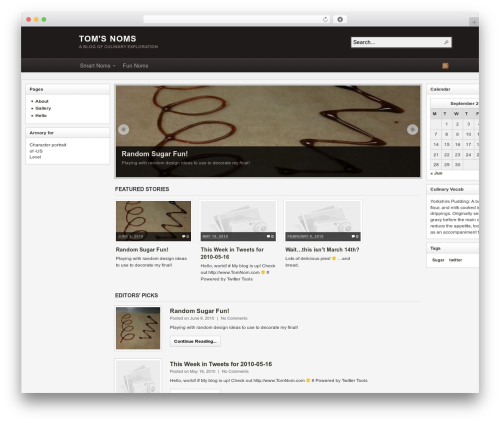Click the twitter tag
The width and height of the screenshot is (500, 423).
[455, 260]
